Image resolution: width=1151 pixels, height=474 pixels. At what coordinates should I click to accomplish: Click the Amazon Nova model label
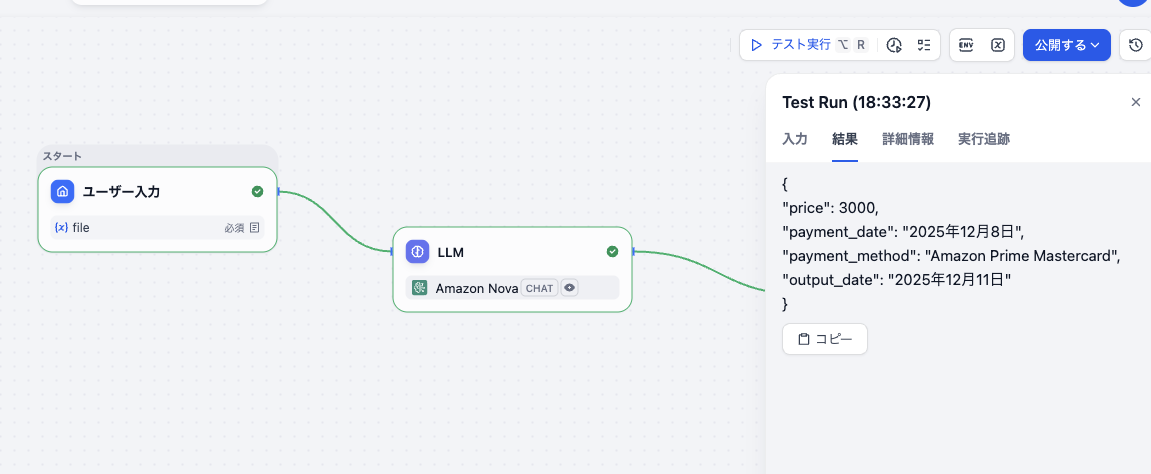476,288
